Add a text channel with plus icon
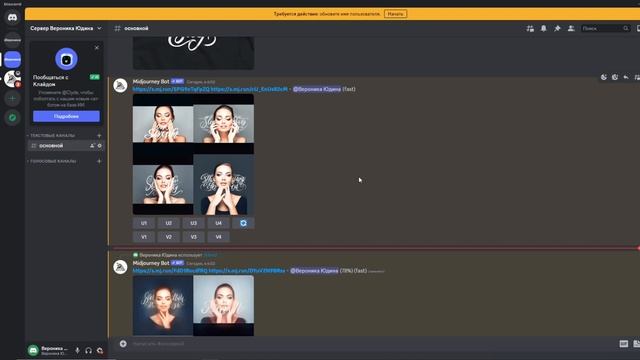This screenshot has height=360, width=640. click(x=99, y=136)
